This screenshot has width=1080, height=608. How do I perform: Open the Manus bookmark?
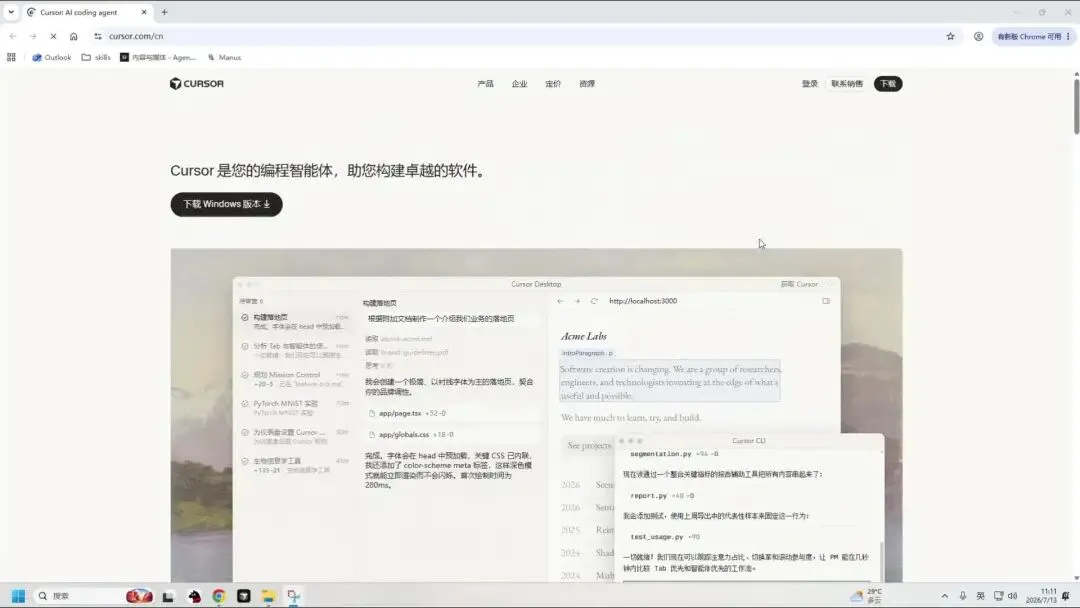coord(225,58)
